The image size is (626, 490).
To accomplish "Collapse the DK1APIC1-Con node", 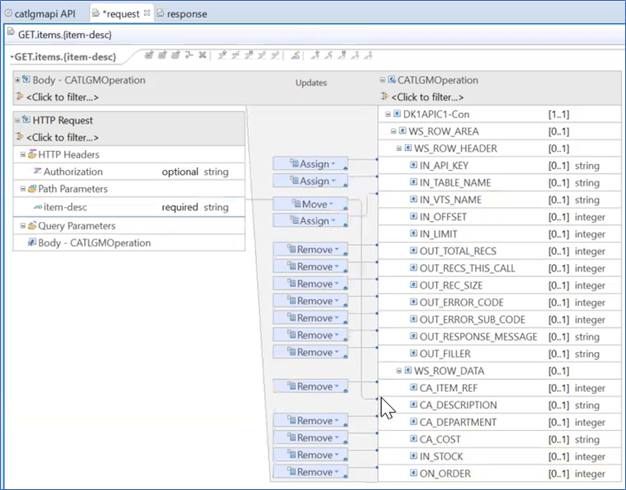I will (x=388, y=114).
